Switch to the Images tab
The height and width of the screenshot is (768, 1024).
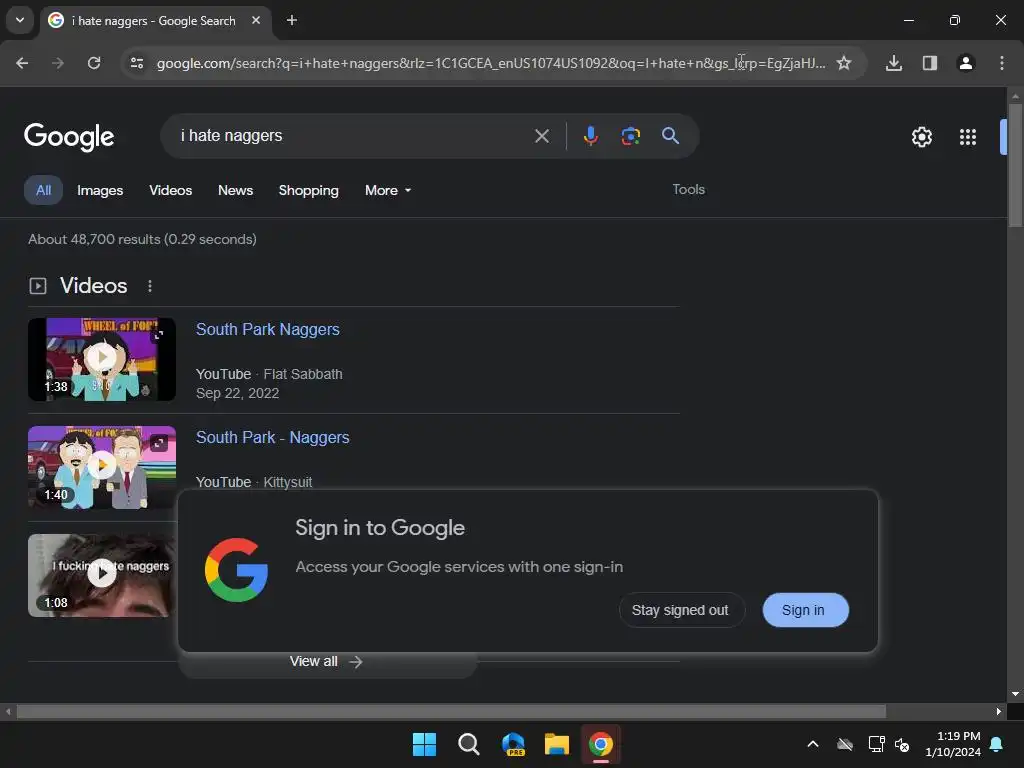100,190
